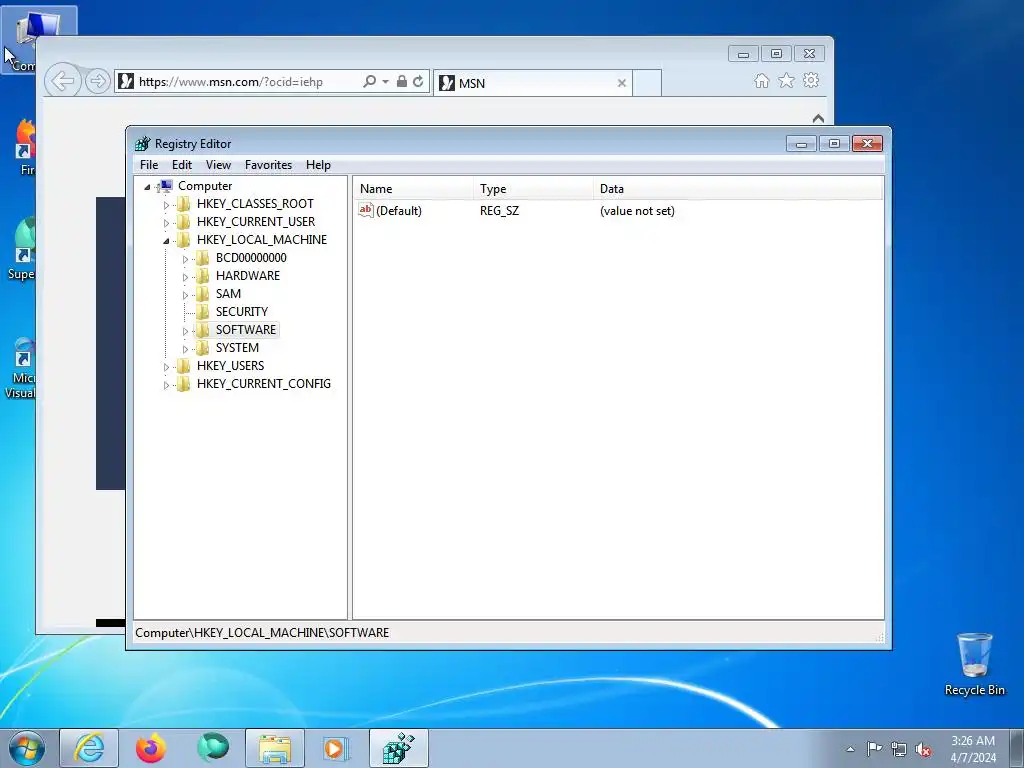Screen dimensions: 1024x768
Task: Click the Home icon in Internet Explorer
Action: click(761, 81)
